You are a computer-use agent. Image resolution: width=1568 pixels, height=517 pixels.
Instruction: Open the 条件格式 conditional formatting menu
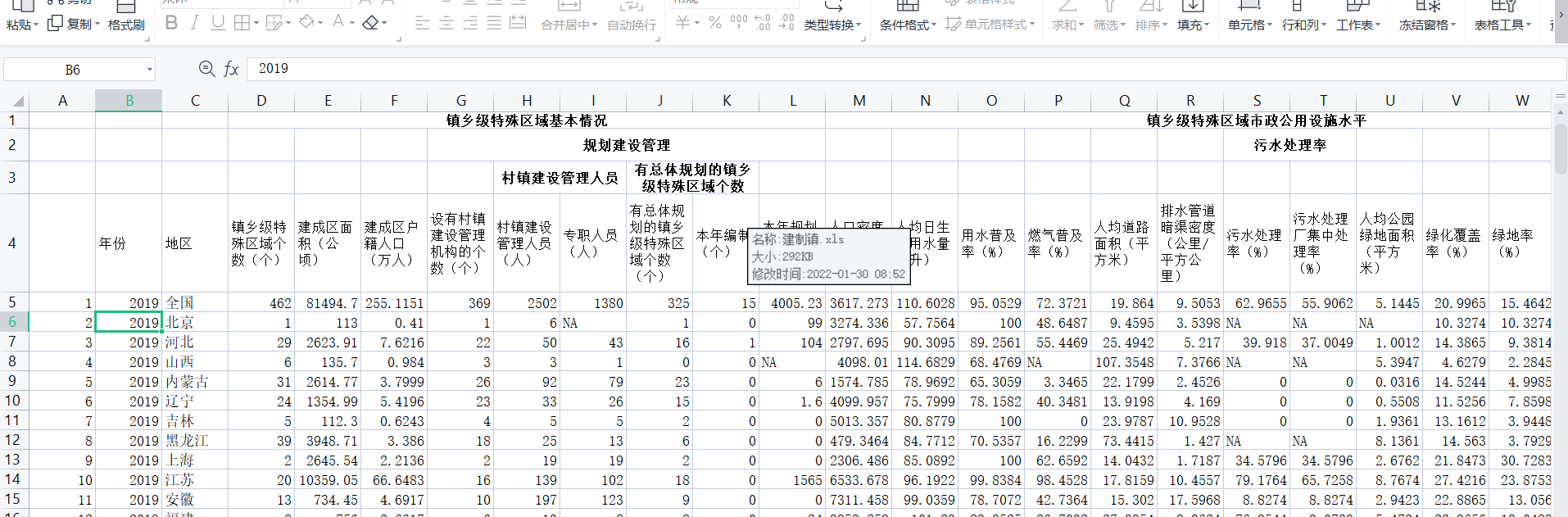pyautogui.click(x=908, y=25)
